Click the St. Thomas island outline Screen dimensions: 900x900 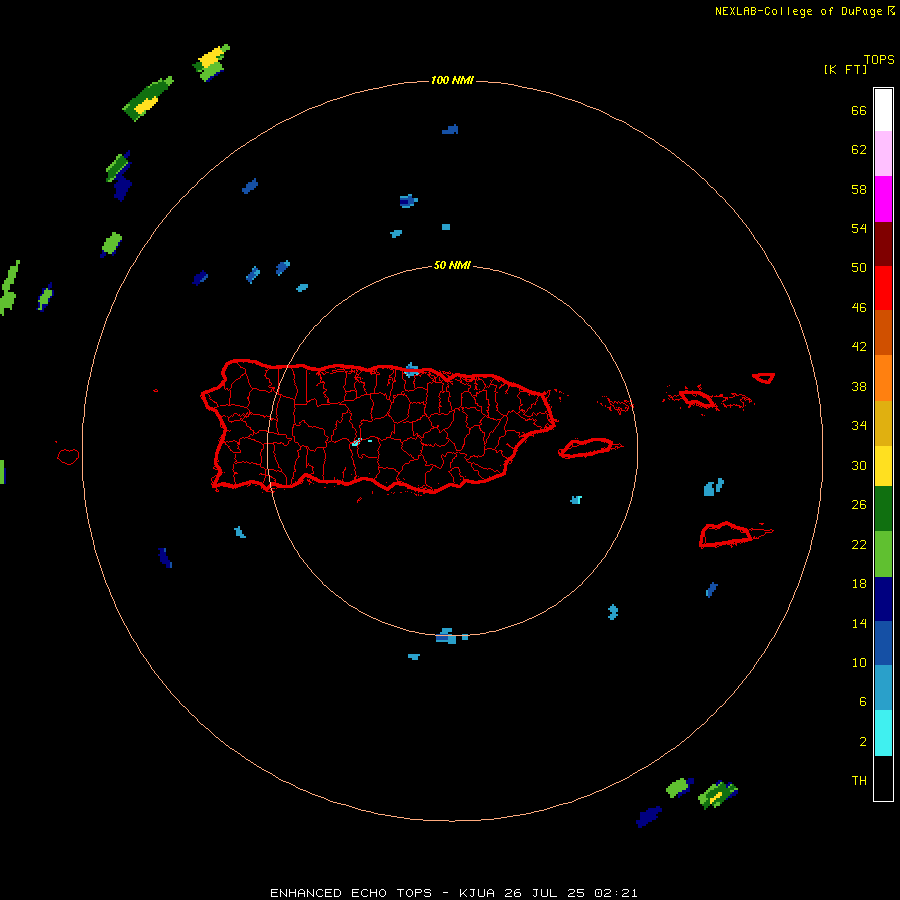tap(696, 398)
